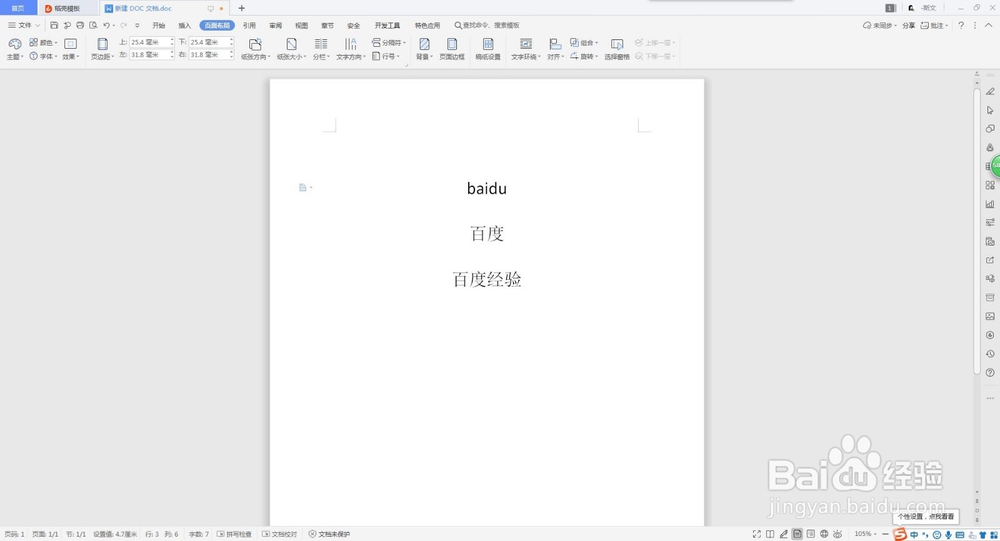The width and height of the screenshot is (1000, 541).
Task: Click the right margin (右) input field
Action: pyautogui.click(x=209, y=55)
